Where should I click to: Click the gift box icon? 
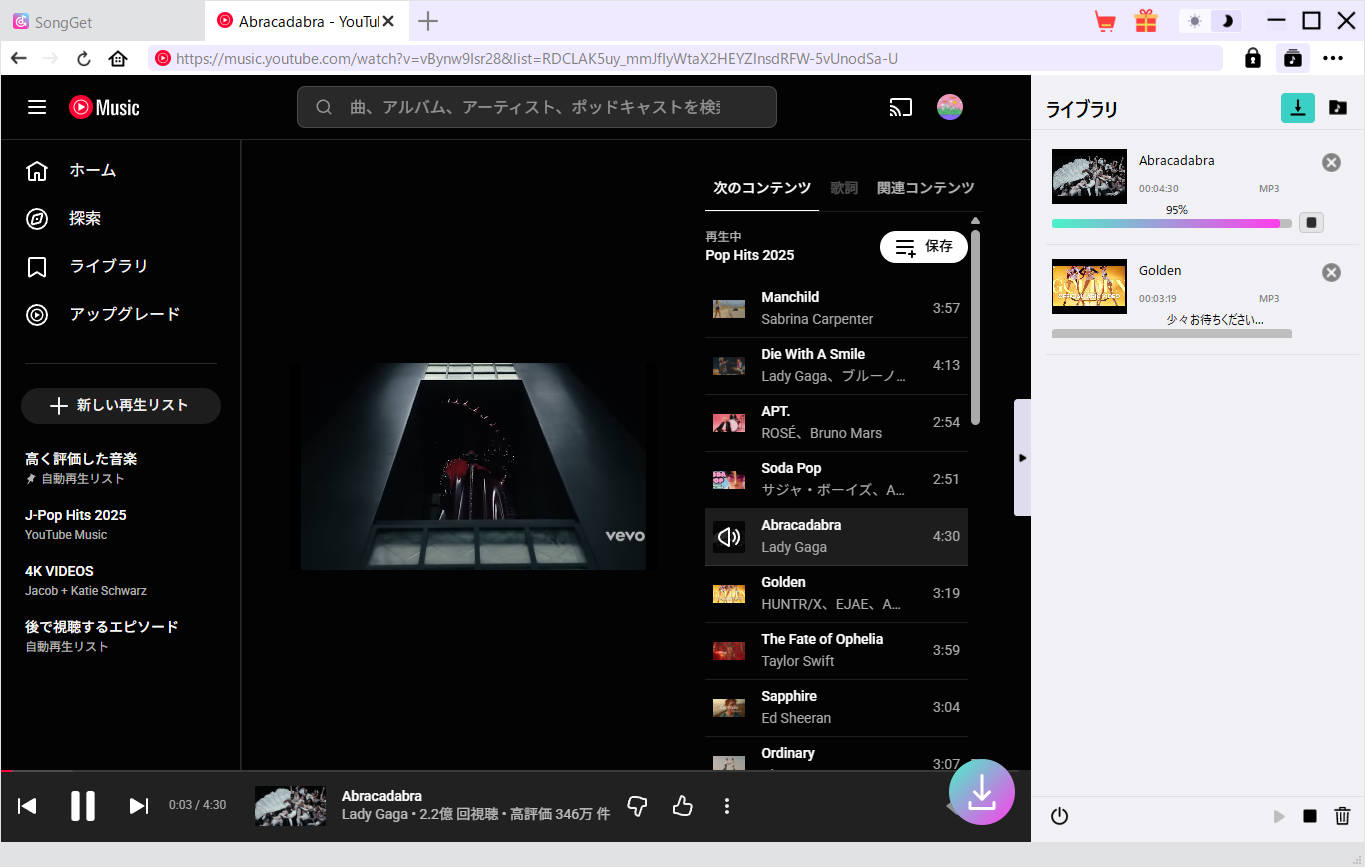[1145, 21]
